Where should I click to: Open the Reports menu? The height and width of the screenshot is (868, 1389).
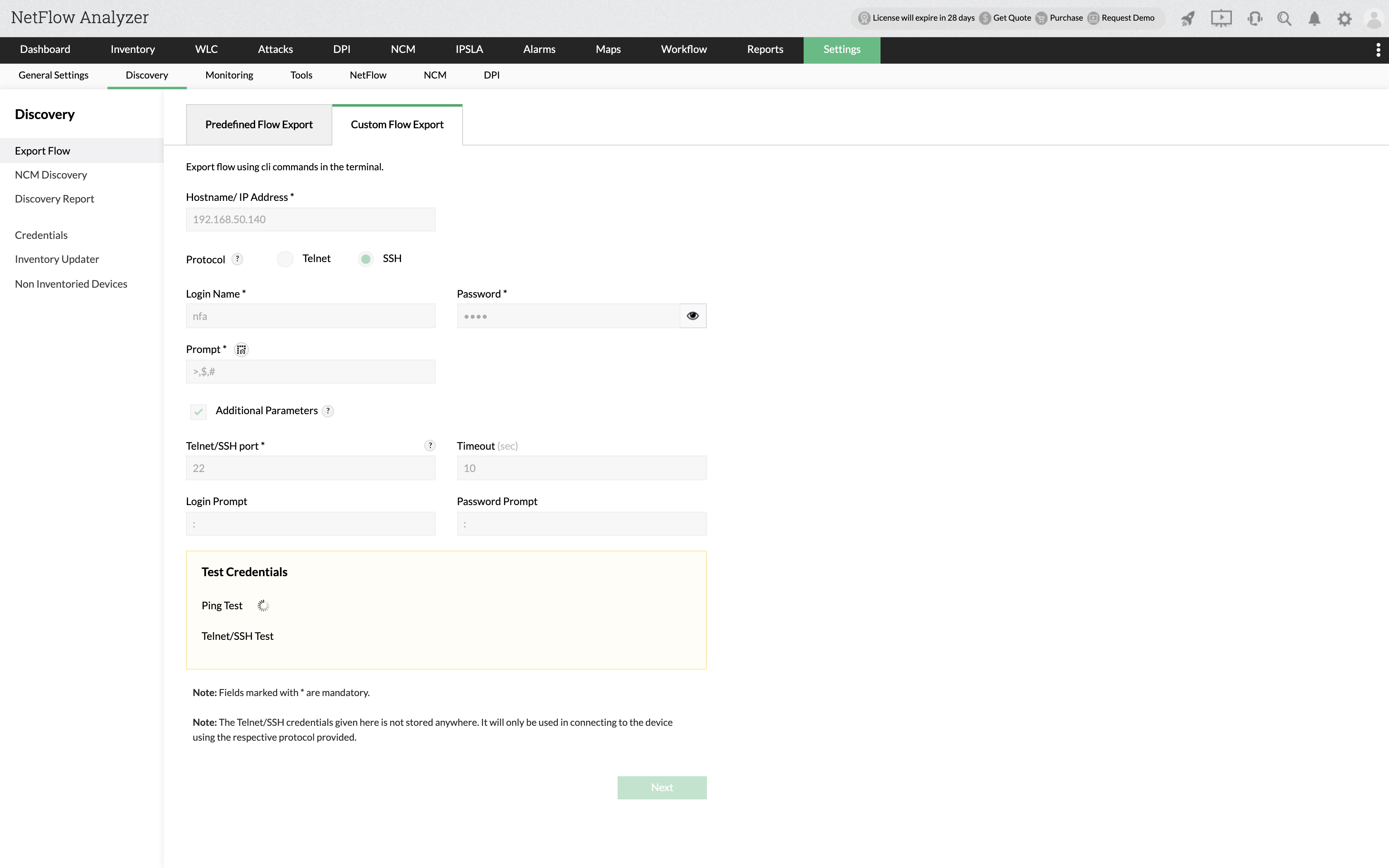(x=764, y=50)
